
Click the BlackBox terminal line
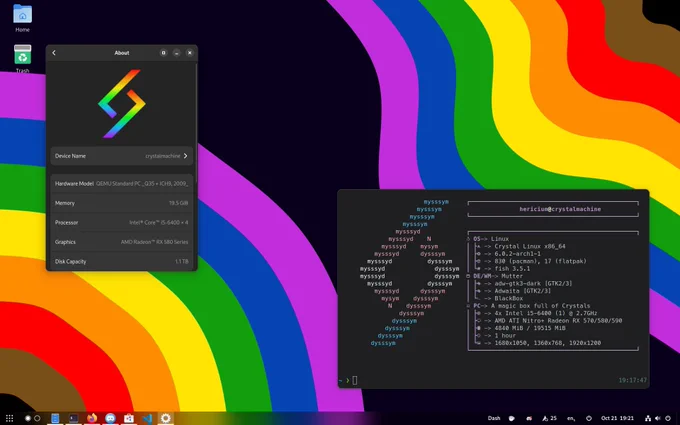tap(509, 298)
